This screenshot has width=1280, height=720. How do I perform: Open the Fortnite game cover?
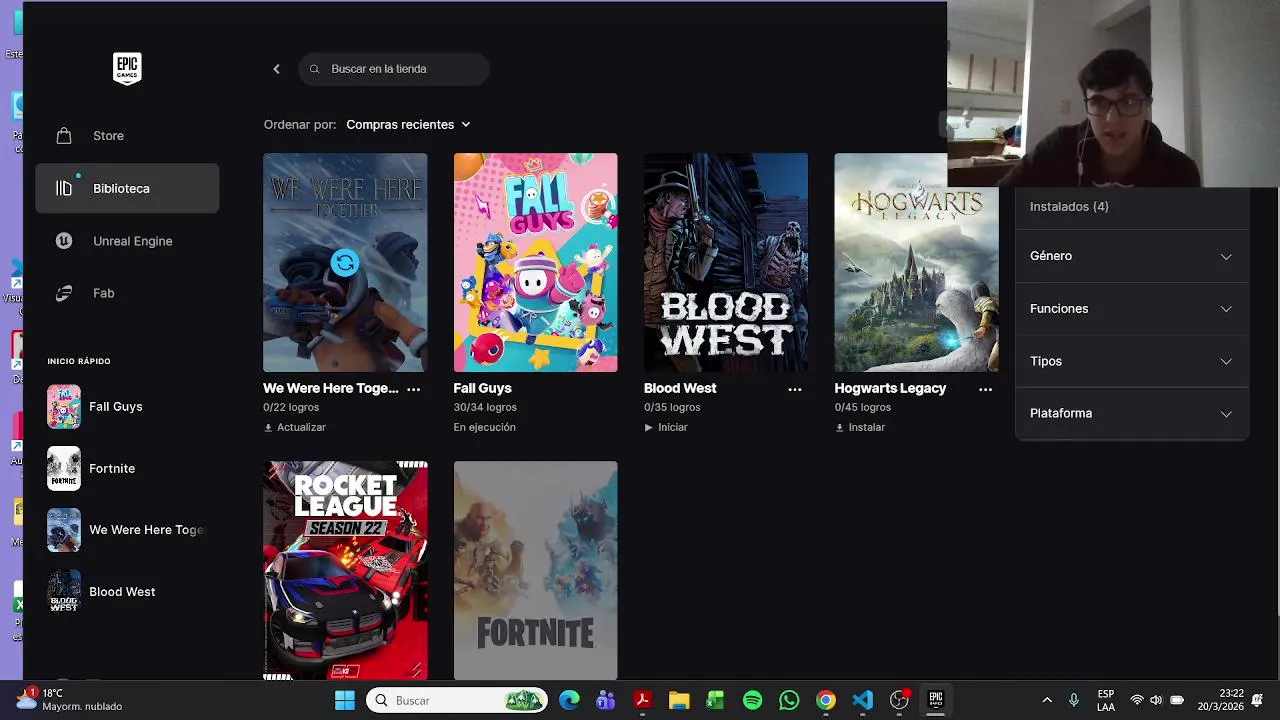point(535,570)
